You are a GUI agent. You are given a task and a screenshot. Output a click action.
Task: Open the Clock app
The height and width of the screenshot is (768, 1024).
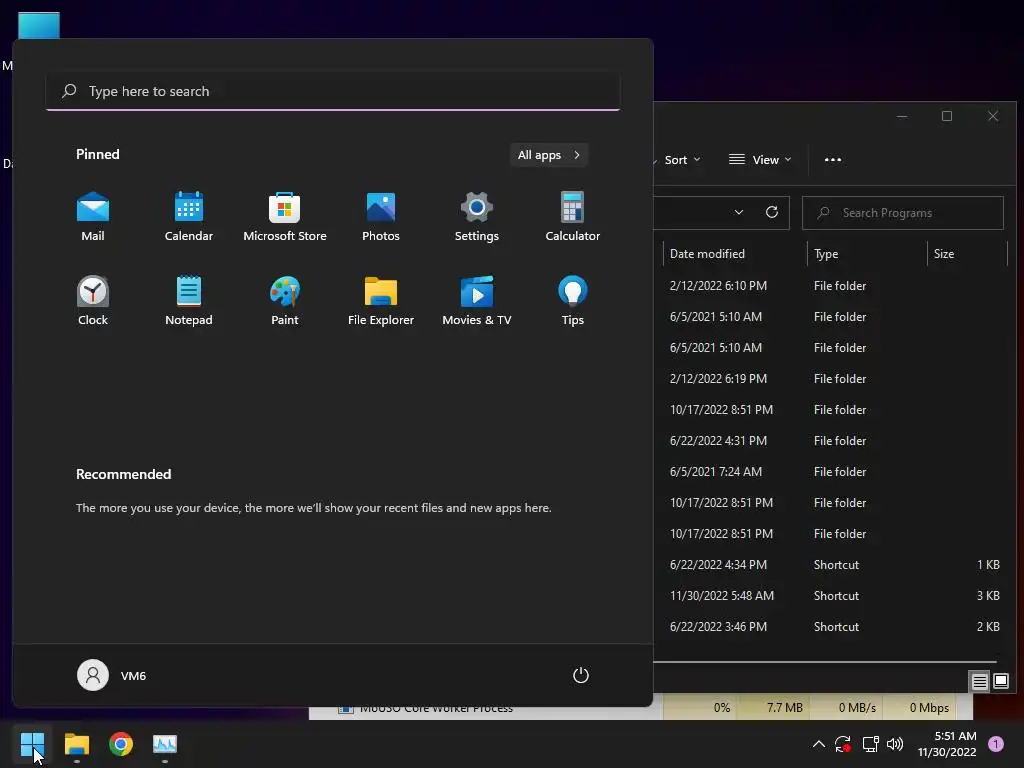[93, 301]
